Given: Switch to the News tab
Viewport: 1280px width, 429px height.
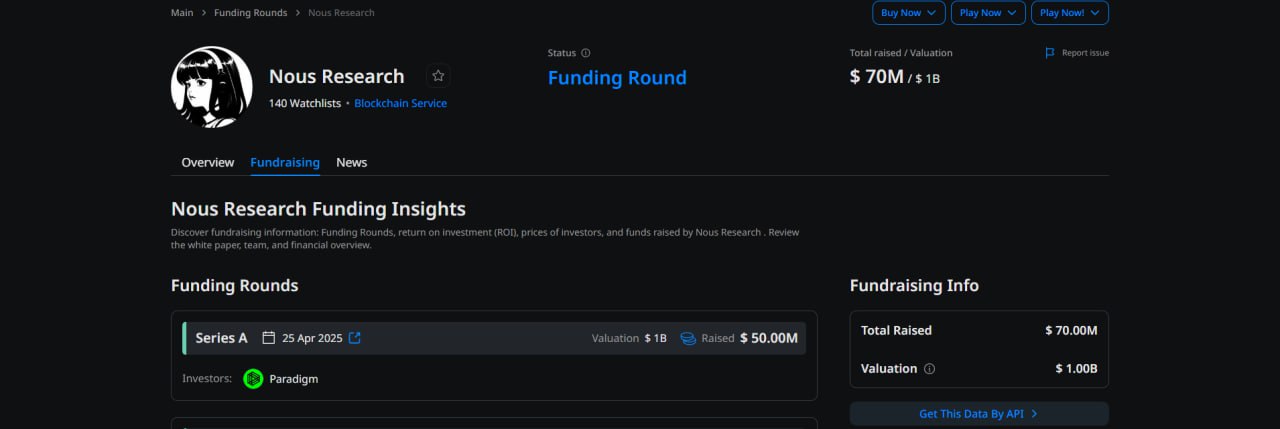Looking at the screenshot, I should 351,162.
